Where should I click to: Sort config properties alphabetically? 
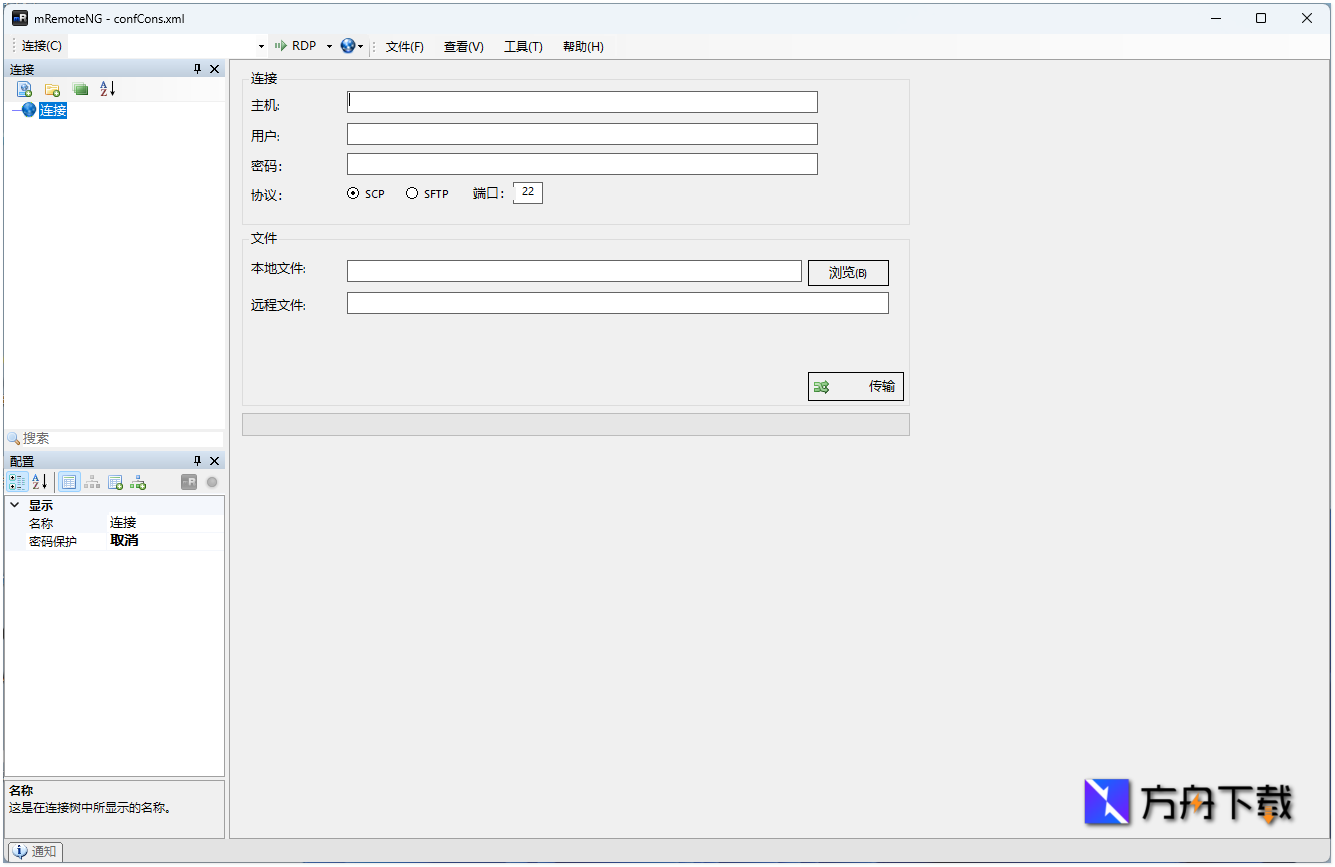[40, 482]
